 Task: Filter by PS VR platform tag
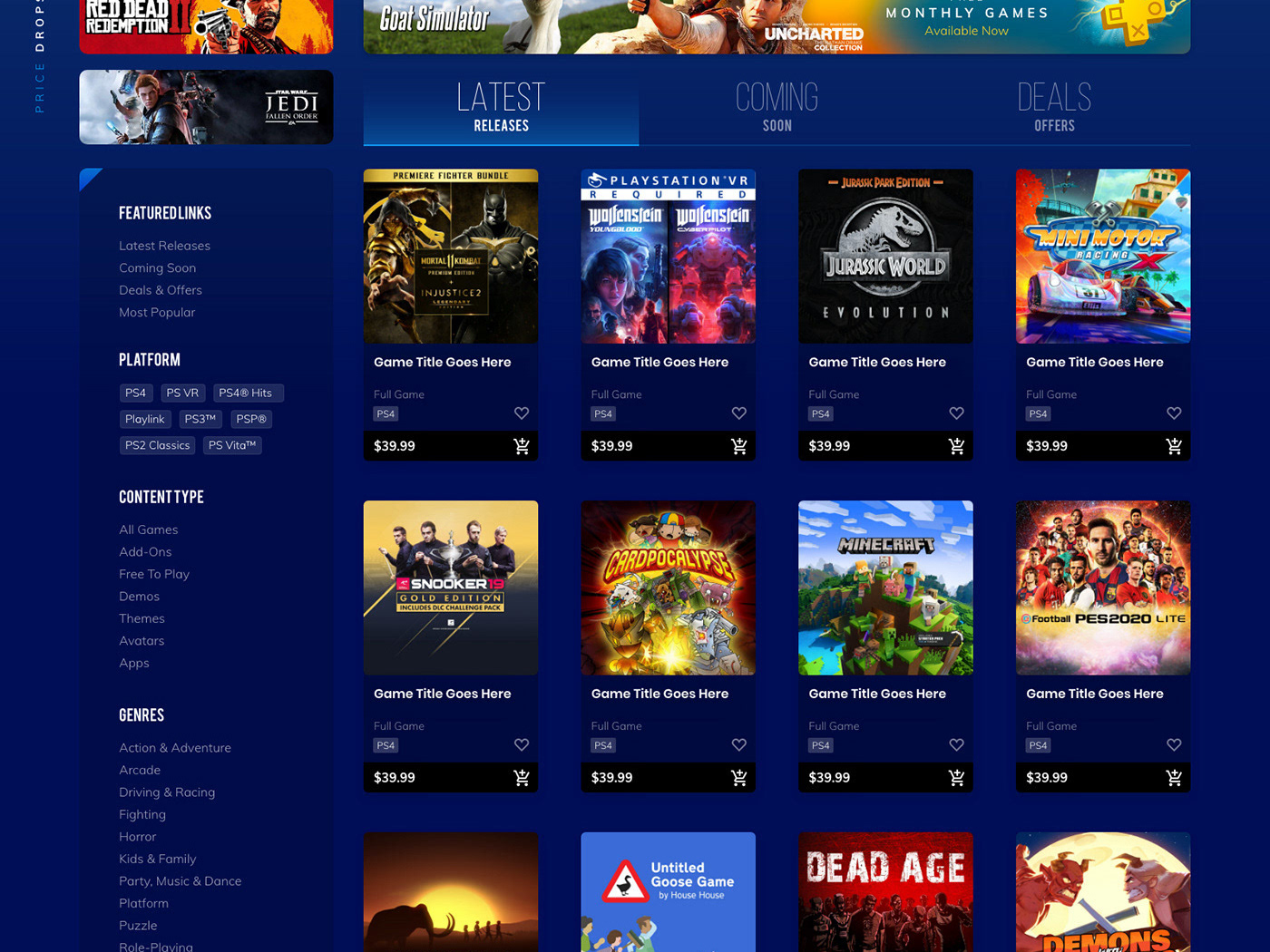tap(182, 393)
